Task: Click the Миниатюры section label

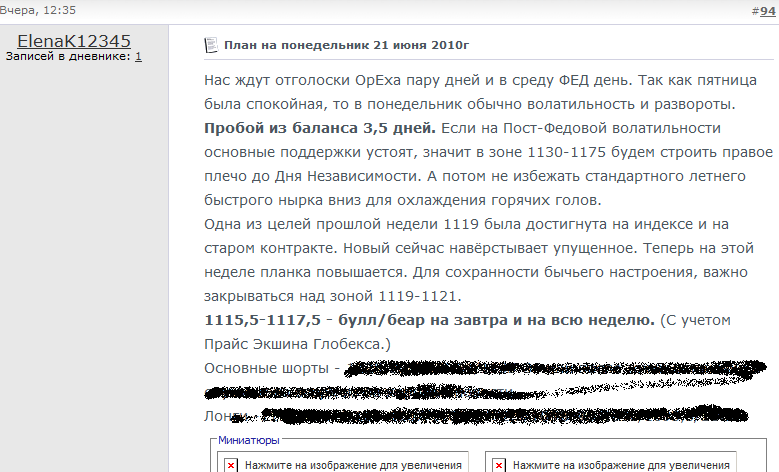Action: pyautogui.click(x=248, y=439)
